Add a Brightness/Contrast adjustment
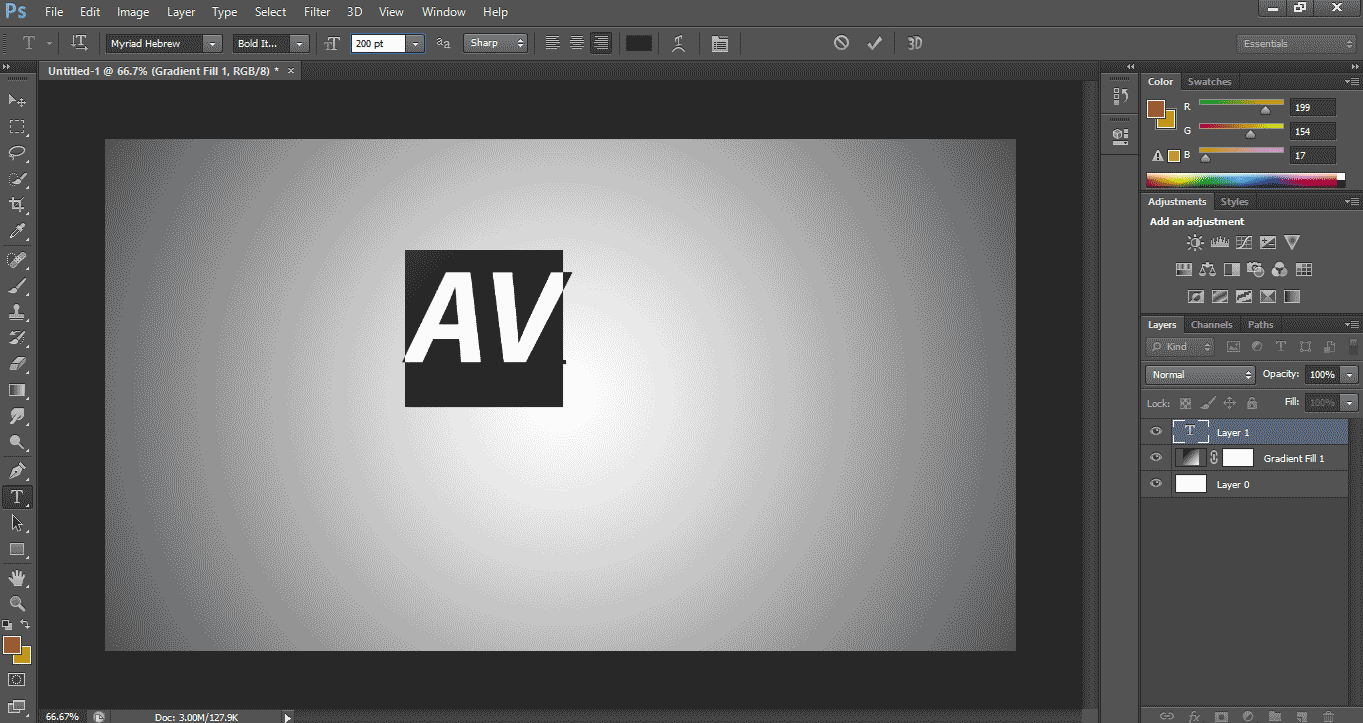 [x=1194, y=242]
